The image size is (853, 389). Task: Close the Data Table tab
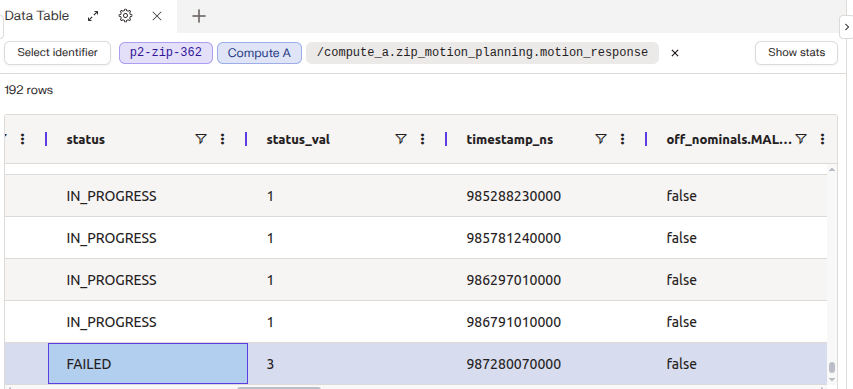(157, 16)
